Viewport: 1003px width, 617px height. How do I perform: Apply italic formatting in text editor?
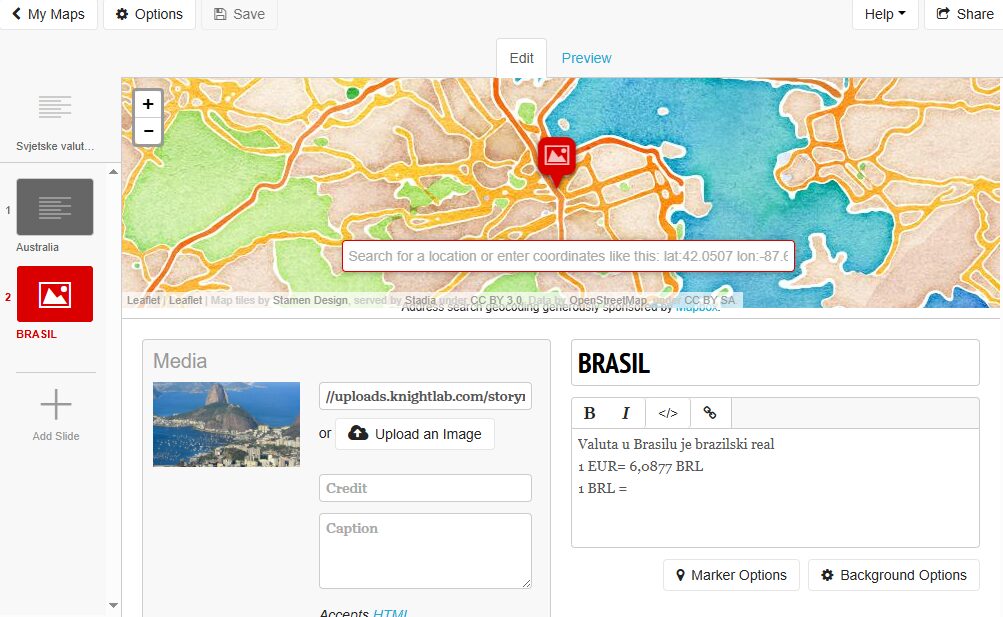pos(626,413)
